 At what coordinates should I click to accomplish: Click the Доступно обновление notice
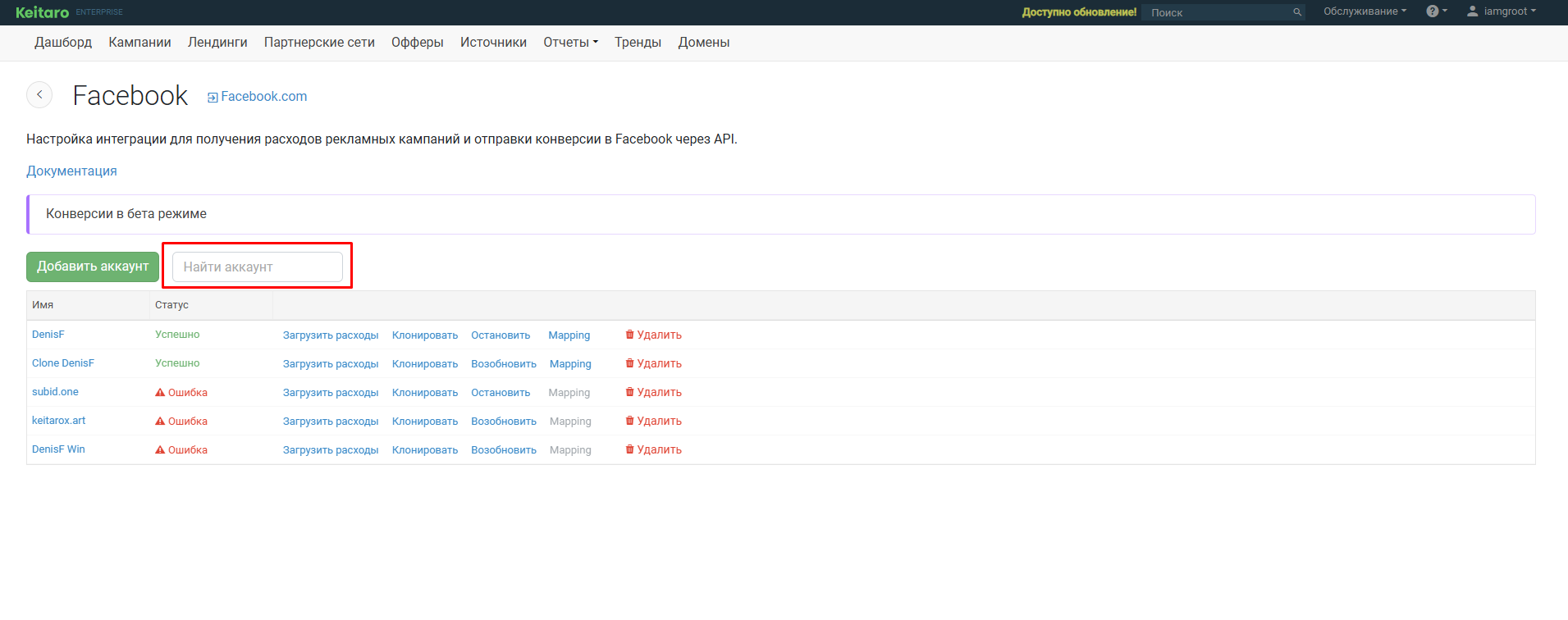point(1079,12)
